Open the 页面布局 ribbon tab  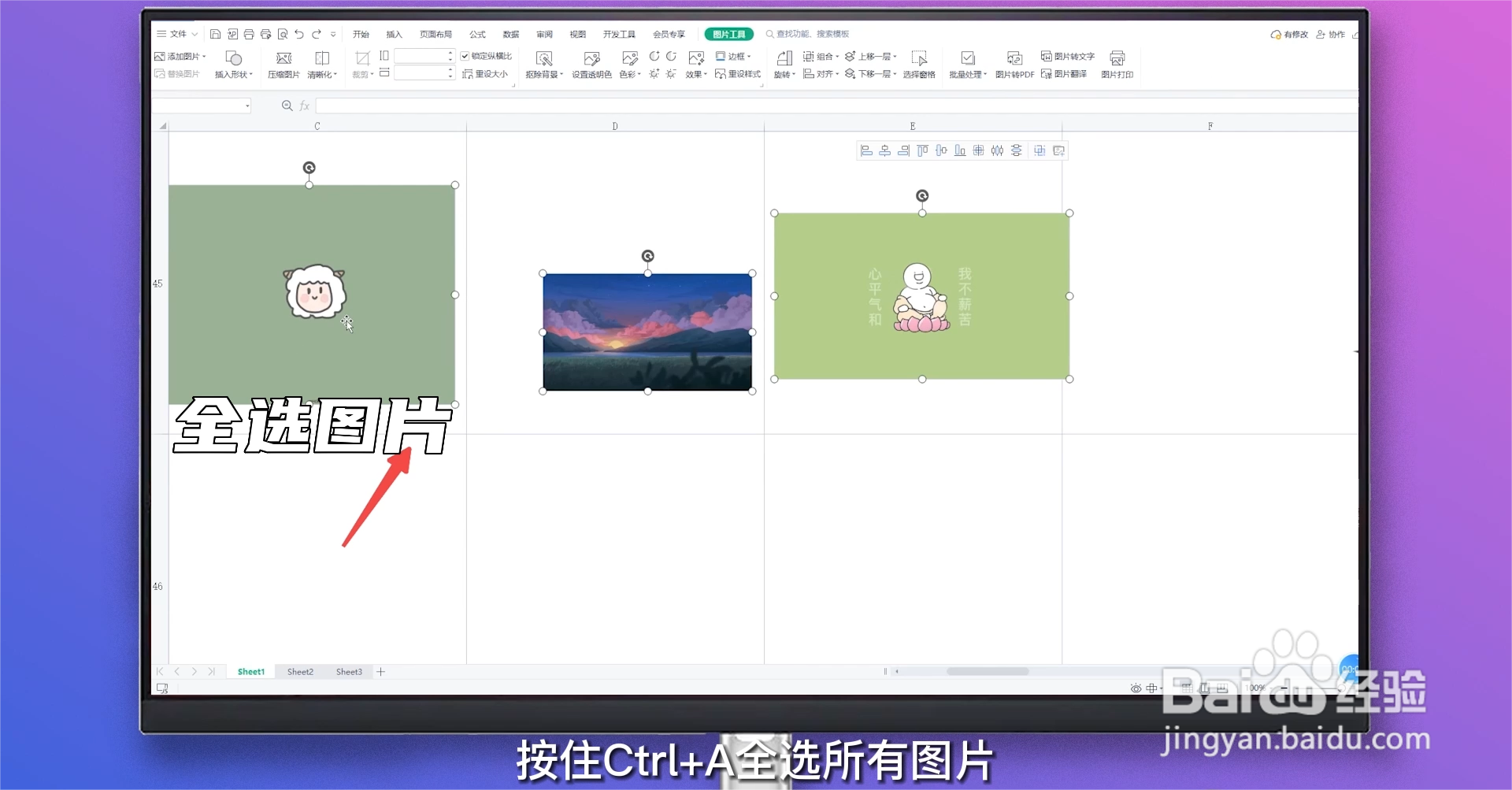pyautogui.click(x=435, y=34)
